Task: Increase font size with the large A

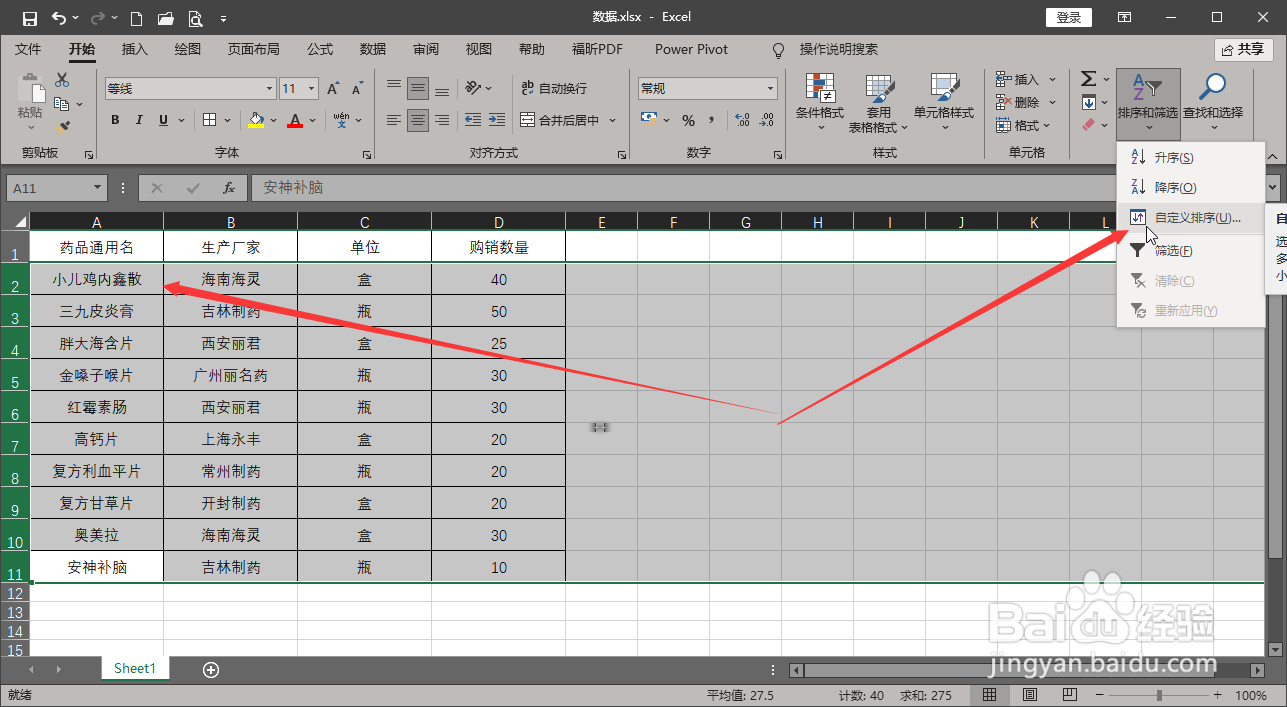Action: click(x=333, y=89)
